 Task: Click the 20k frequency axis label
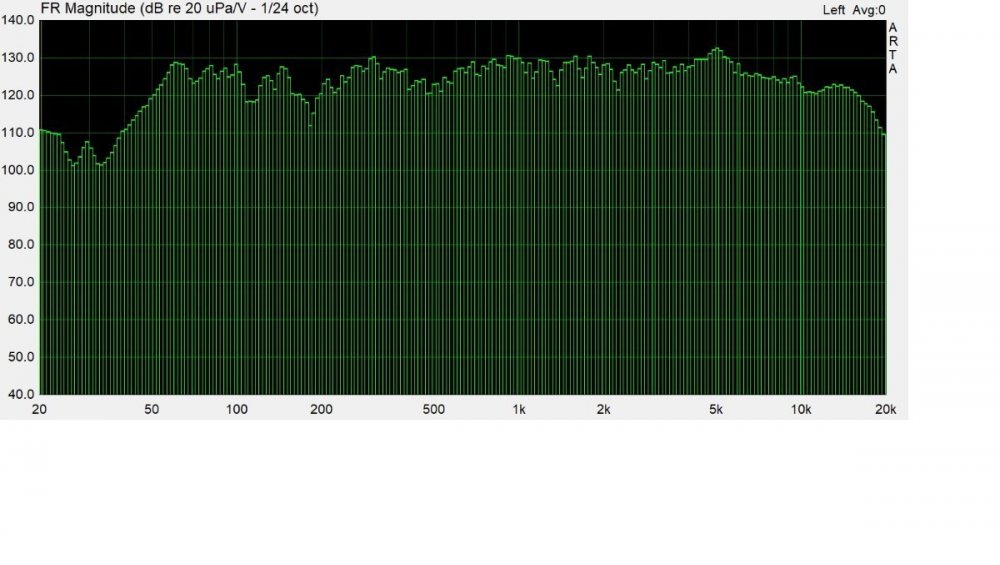coord(885,409)
